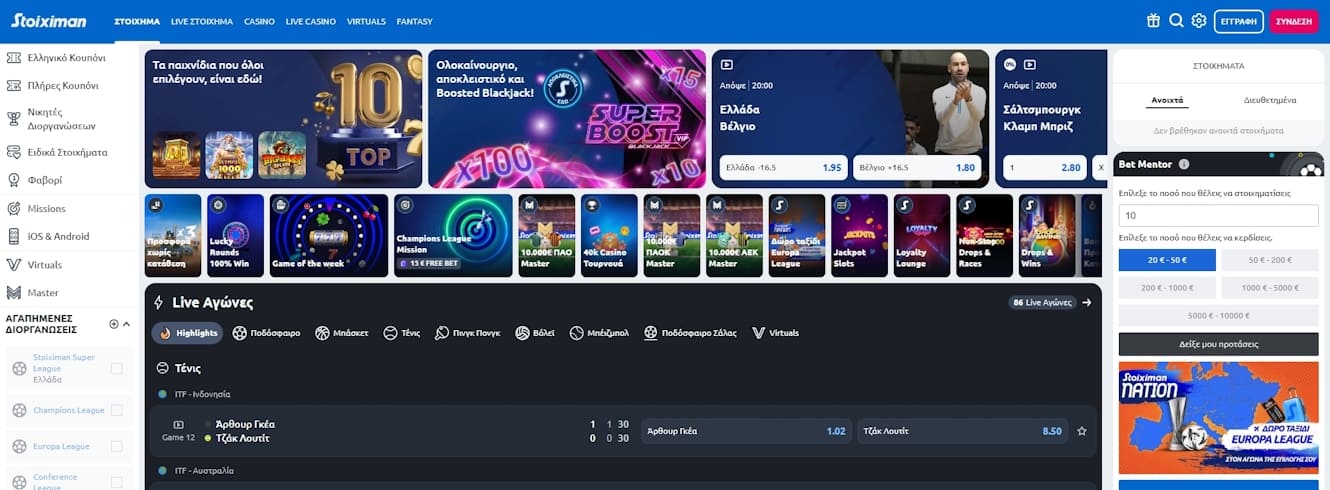Click the Φαβορί sidebar icon

[14, 181]
